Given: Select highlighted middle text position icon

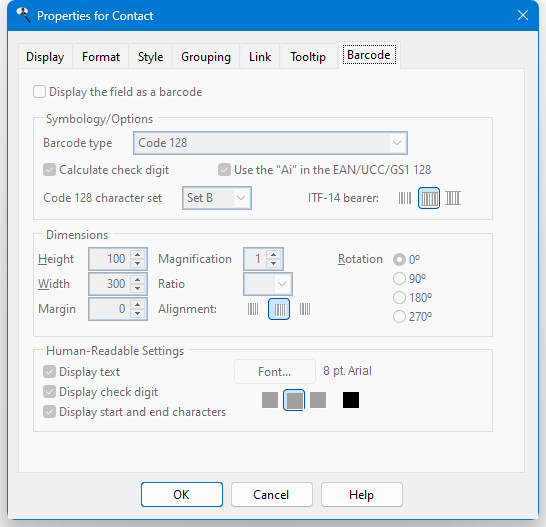Looking at the screenshot, I should click(294, 400).
